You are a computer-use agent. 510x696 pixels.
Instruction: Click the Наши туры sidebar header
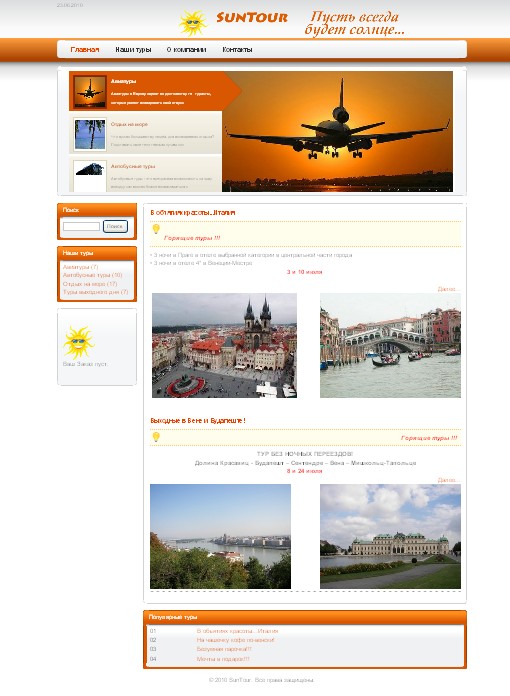click(x=97, y=253)
